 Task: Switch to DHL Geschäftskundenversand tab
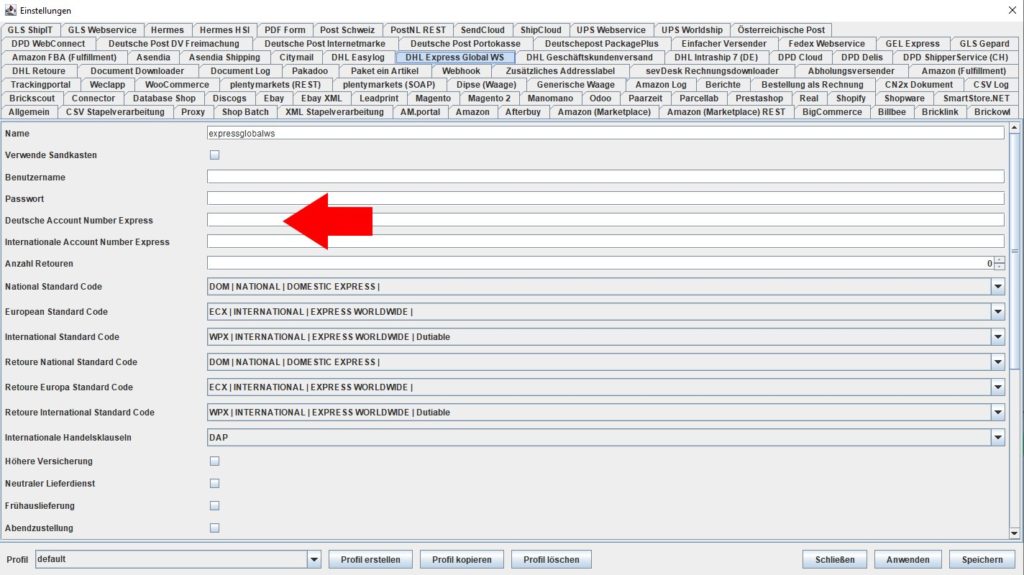[589, 58]
